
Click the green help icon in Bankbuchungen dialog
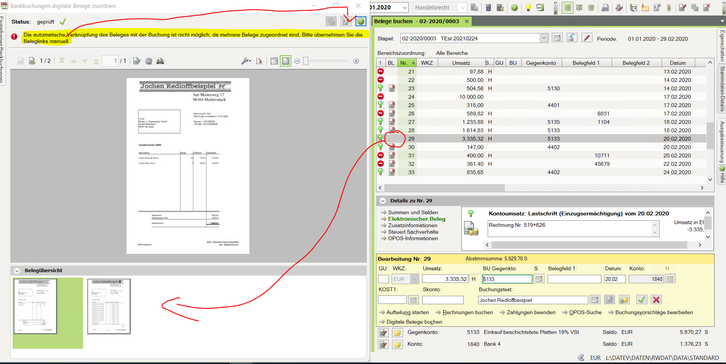tap(361, 21)
